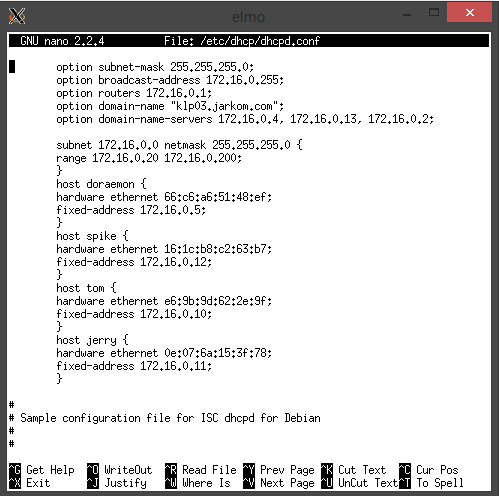
Task: Click the 'option domain-name-servers' line
Action: (x=245, y=119)
